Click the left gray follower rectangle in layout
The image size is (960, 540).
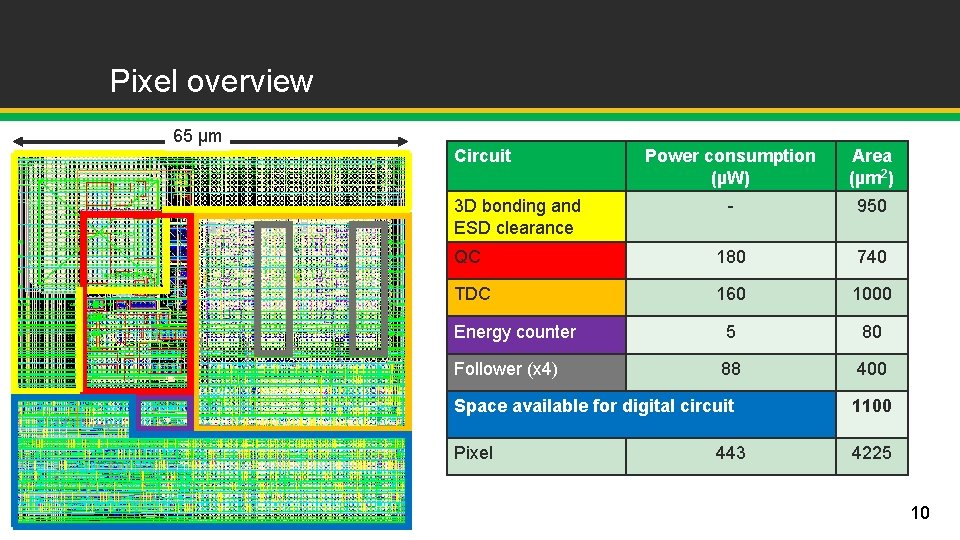(x=273, y=288)
